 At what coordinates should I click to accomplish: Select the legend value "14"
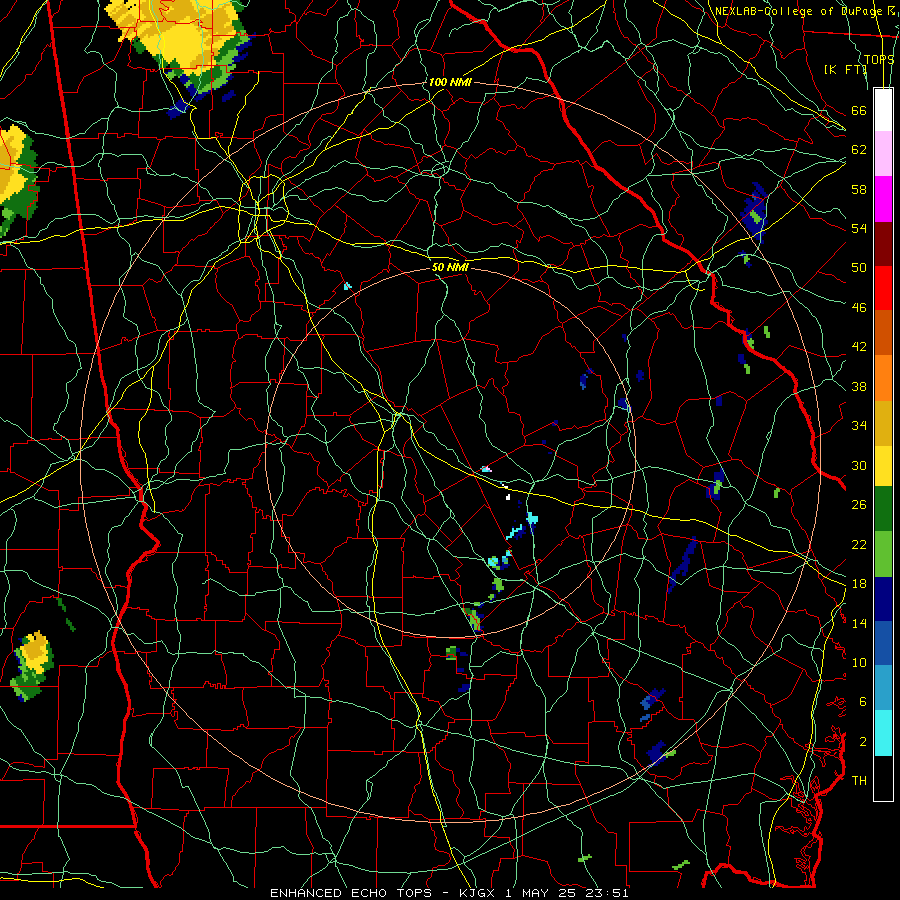859,623
